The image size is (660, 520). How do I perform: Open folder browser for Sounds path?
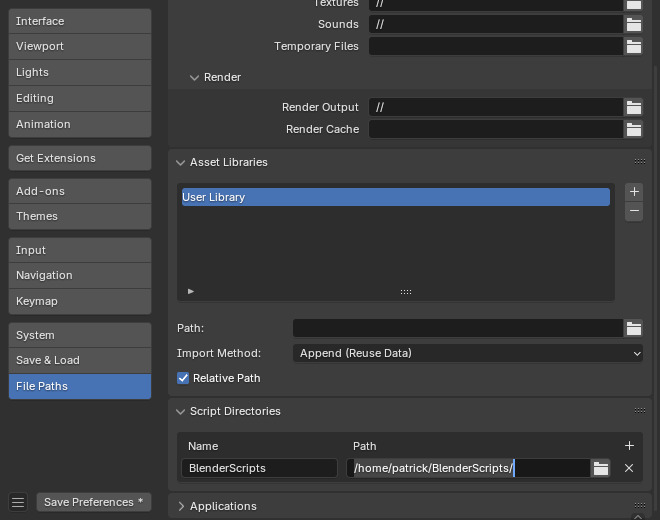[633, 24]
